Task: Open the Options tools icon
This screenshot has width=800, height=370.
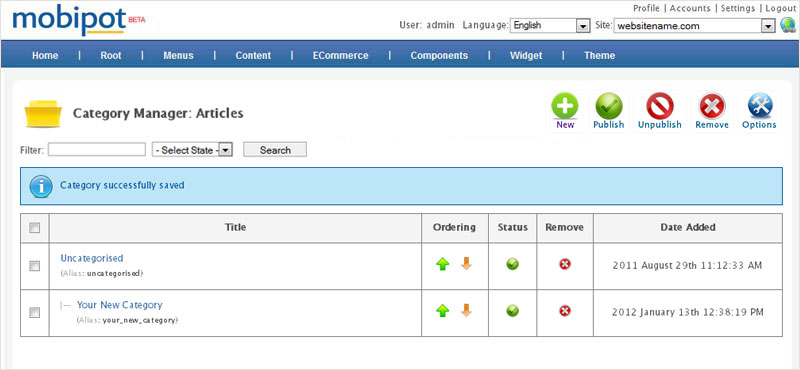Action: (759, 106)
